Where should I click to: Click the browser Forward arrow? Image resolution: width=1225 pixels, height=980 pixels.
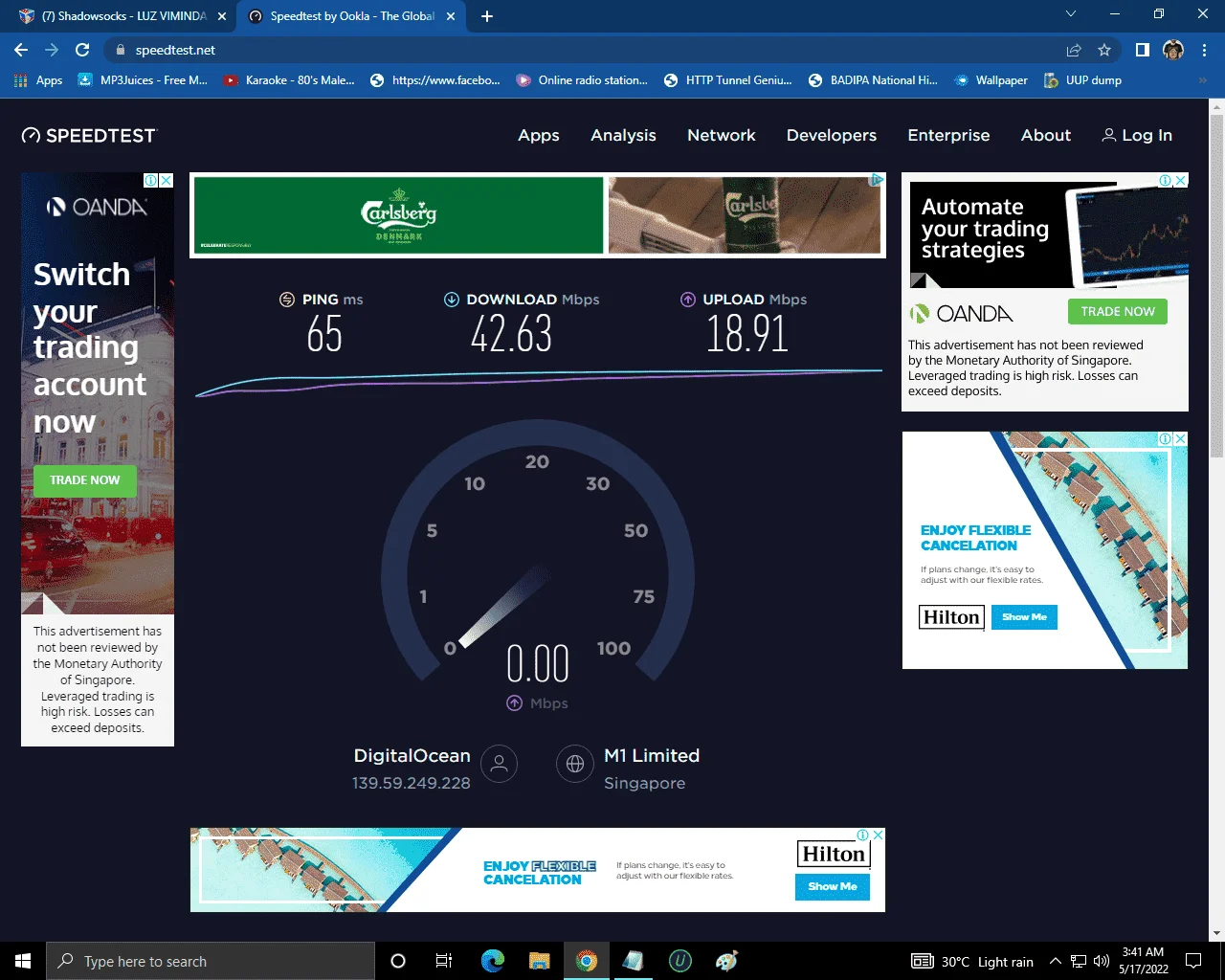tap(52, 50)
